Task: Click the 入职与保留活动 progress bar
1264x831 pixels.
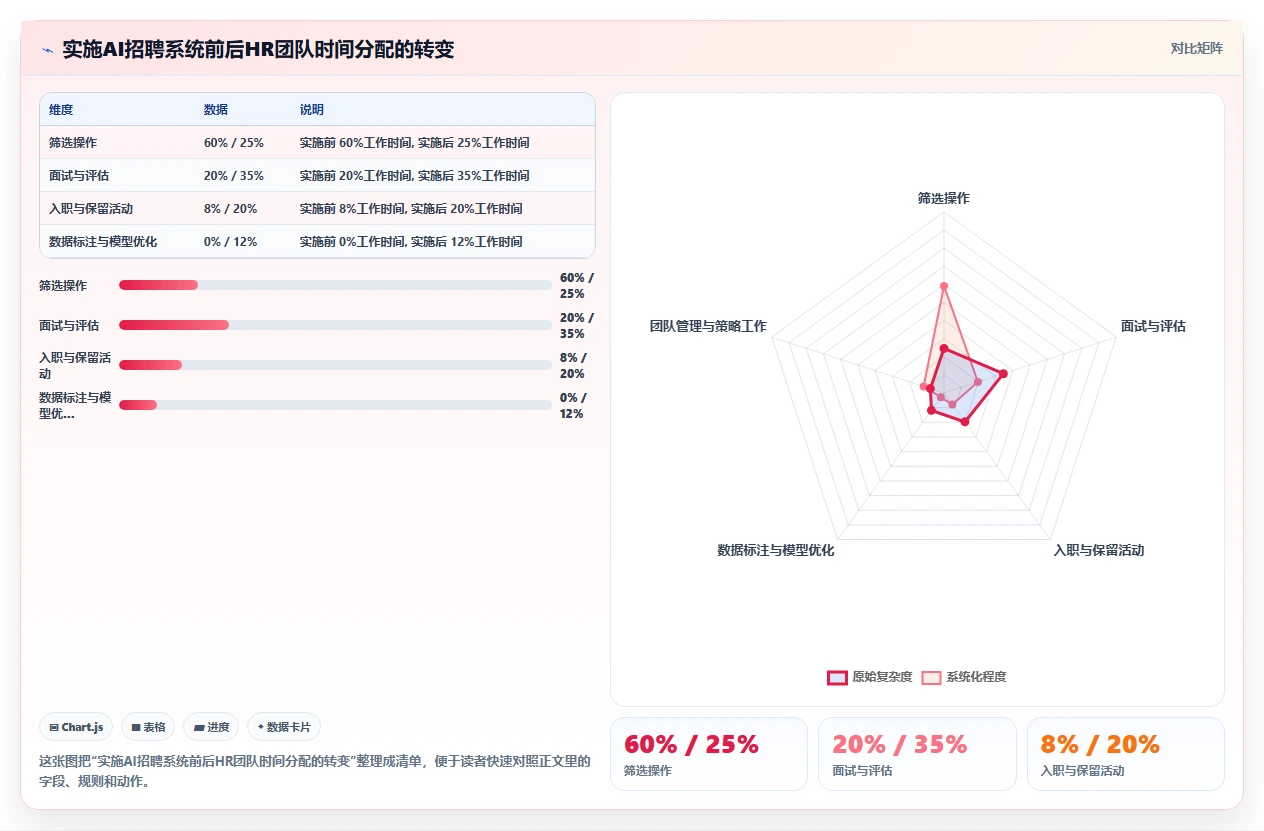Action: [335, 365]
